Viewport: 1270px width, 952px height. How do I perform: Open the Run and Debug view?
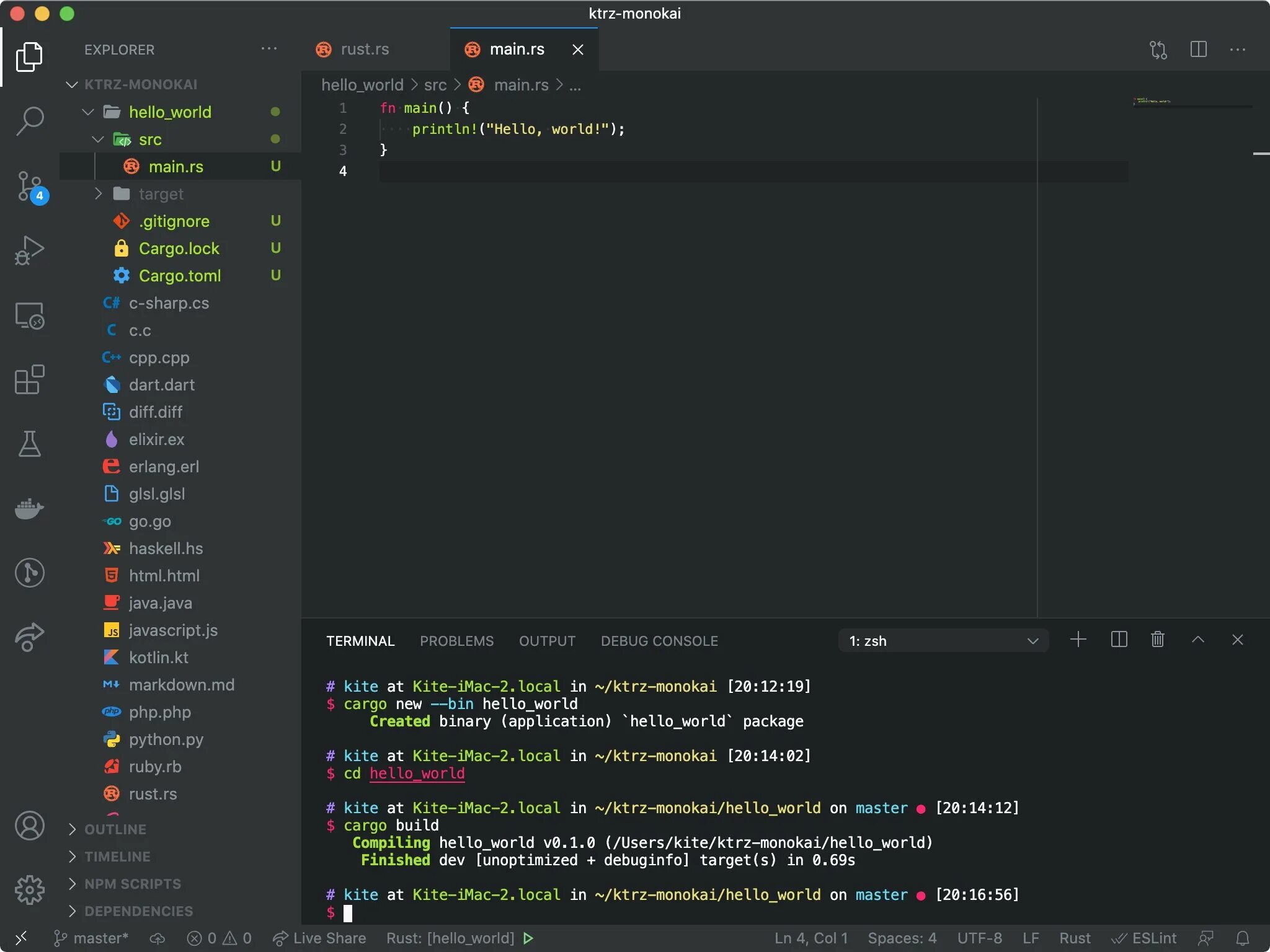click(x=29, y=250)
